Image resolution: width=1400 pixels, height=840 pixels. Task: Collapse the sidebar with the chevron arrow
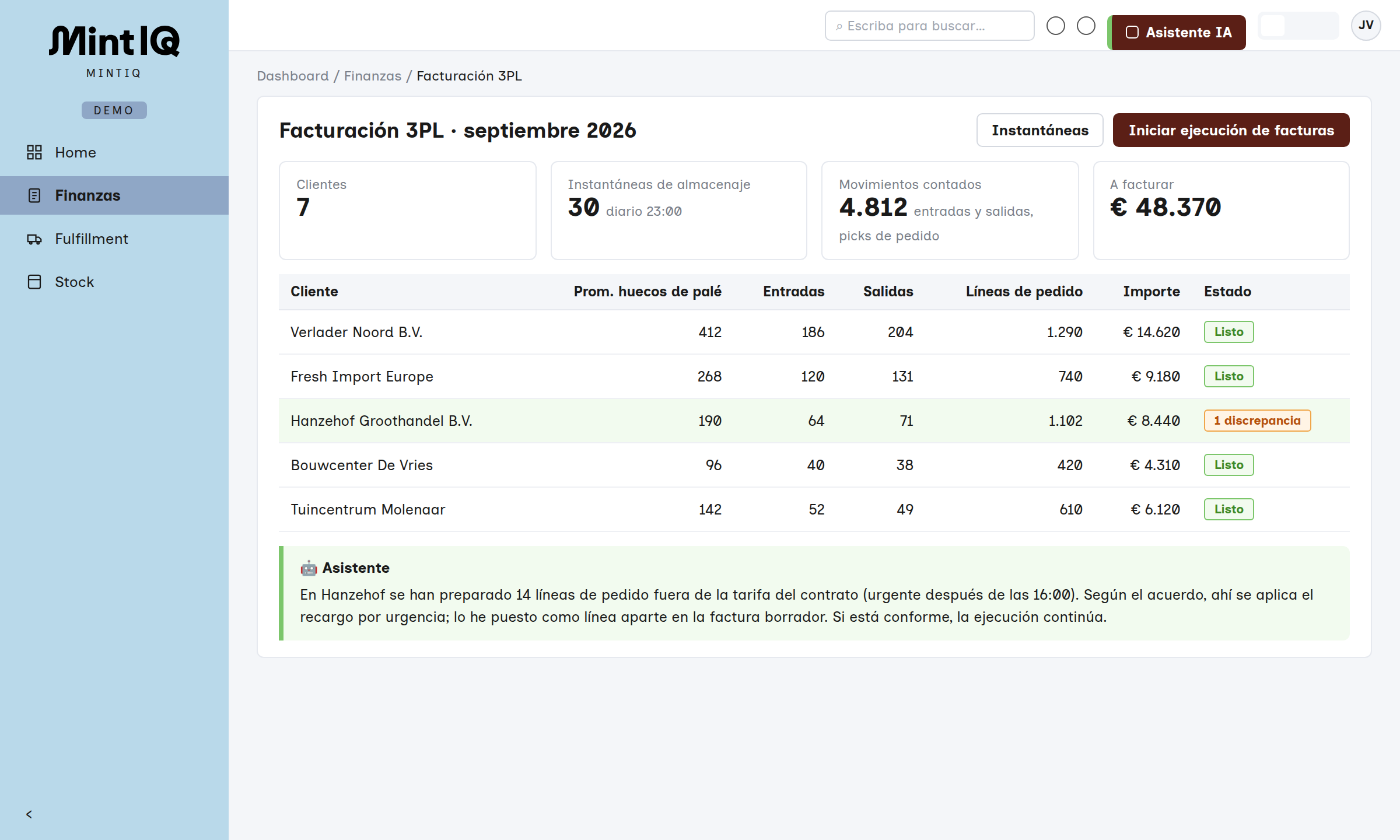pyautogui.click(x=29, y=814)
